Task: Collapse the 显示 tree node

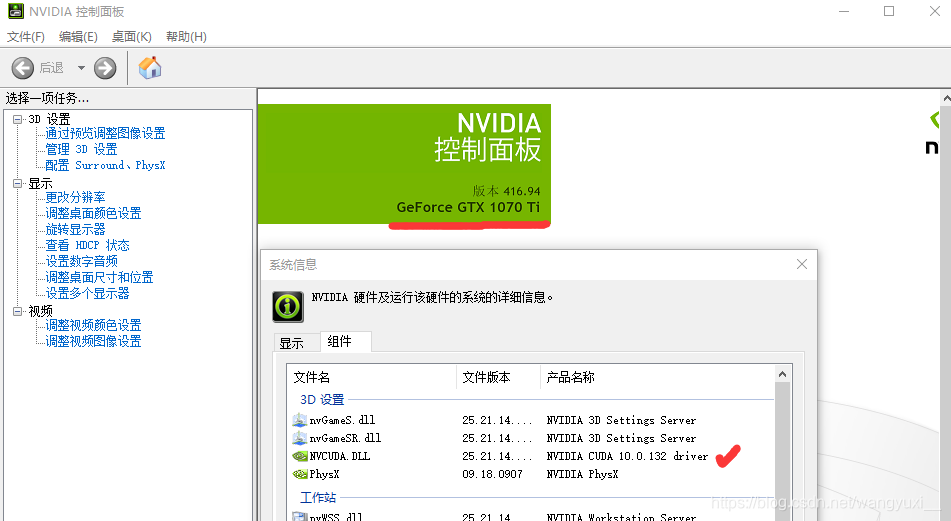Action: click(18, 183)
